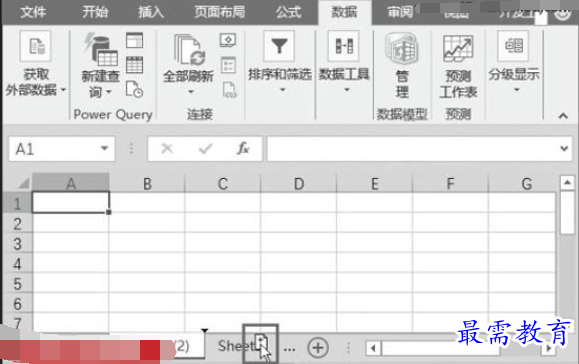Click the Connections icon in 连接 group
This screenshot has height=364, width=579.
(228, 40)
